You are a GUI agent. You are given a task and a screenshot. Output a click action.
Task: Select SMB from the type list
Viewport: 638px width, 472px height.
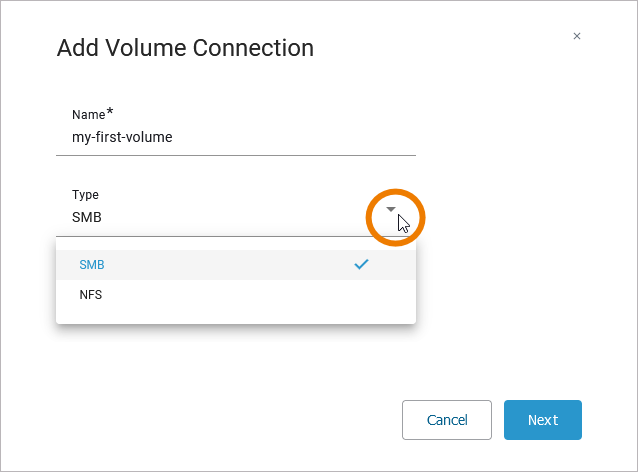[92, 265]
